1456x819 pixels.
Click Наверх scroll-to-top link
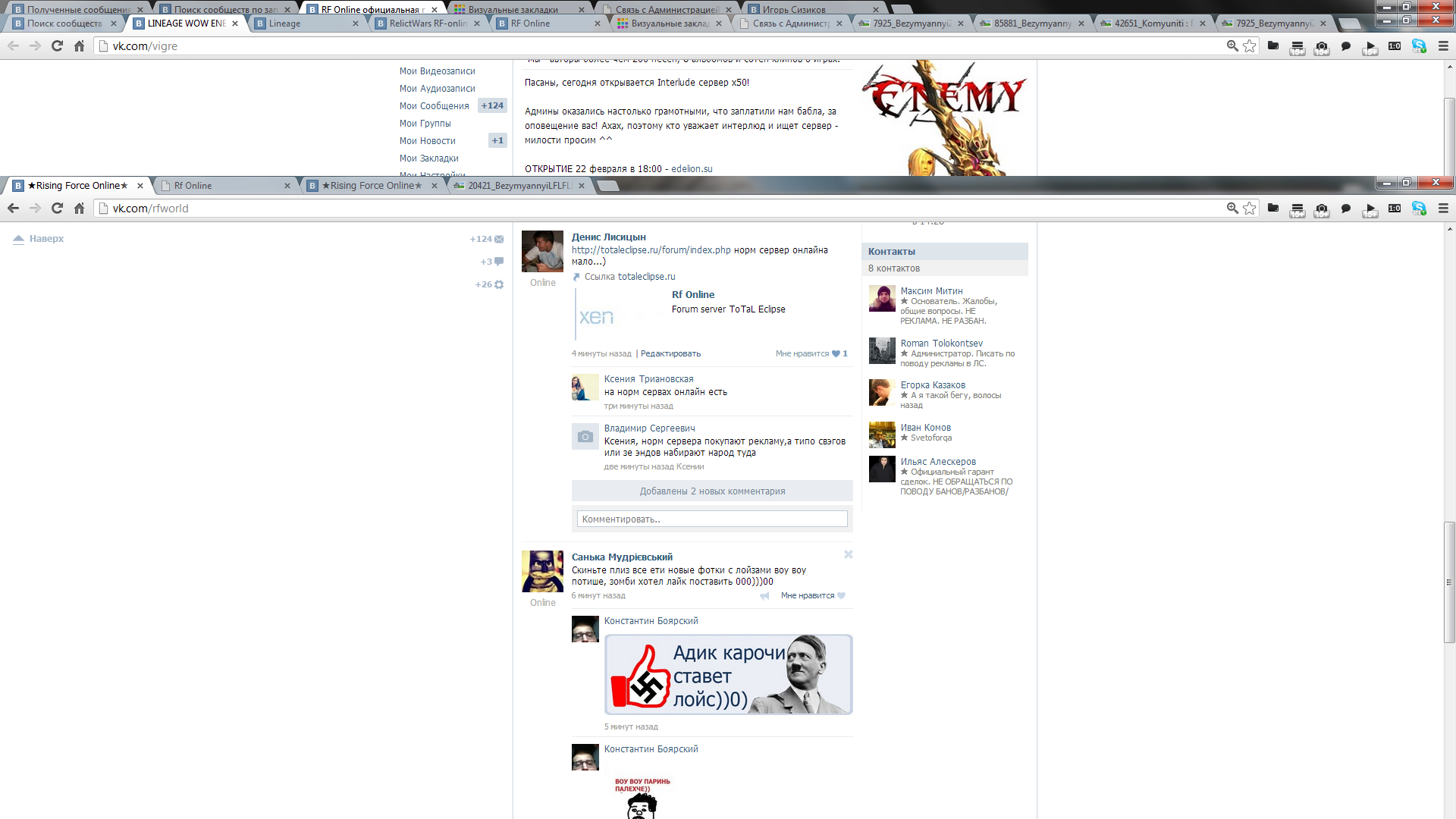tap(38, 239)
